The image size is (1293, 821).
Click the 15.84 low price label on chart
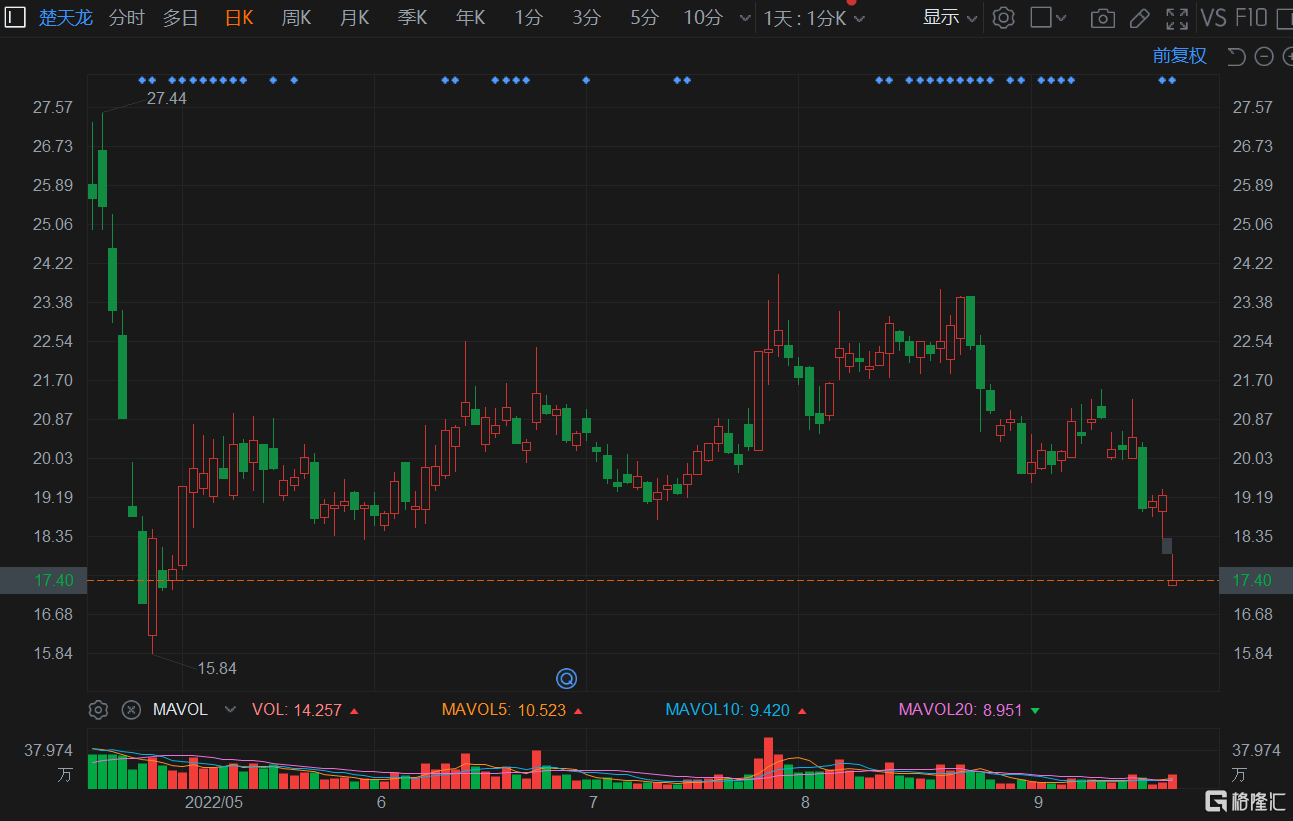coord(217,668)
